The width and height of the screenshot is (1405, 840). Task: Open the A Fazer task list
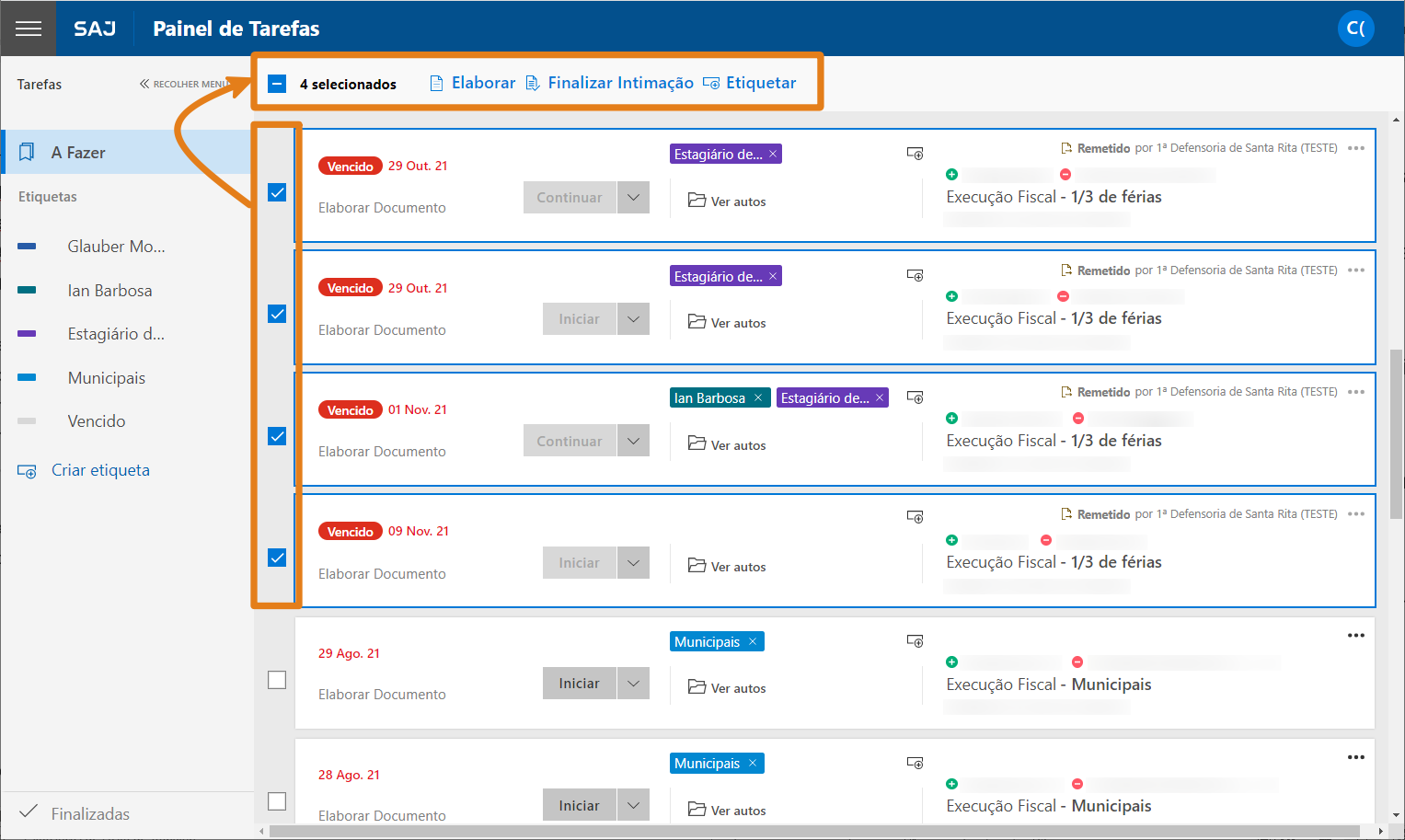coord(127,152)
